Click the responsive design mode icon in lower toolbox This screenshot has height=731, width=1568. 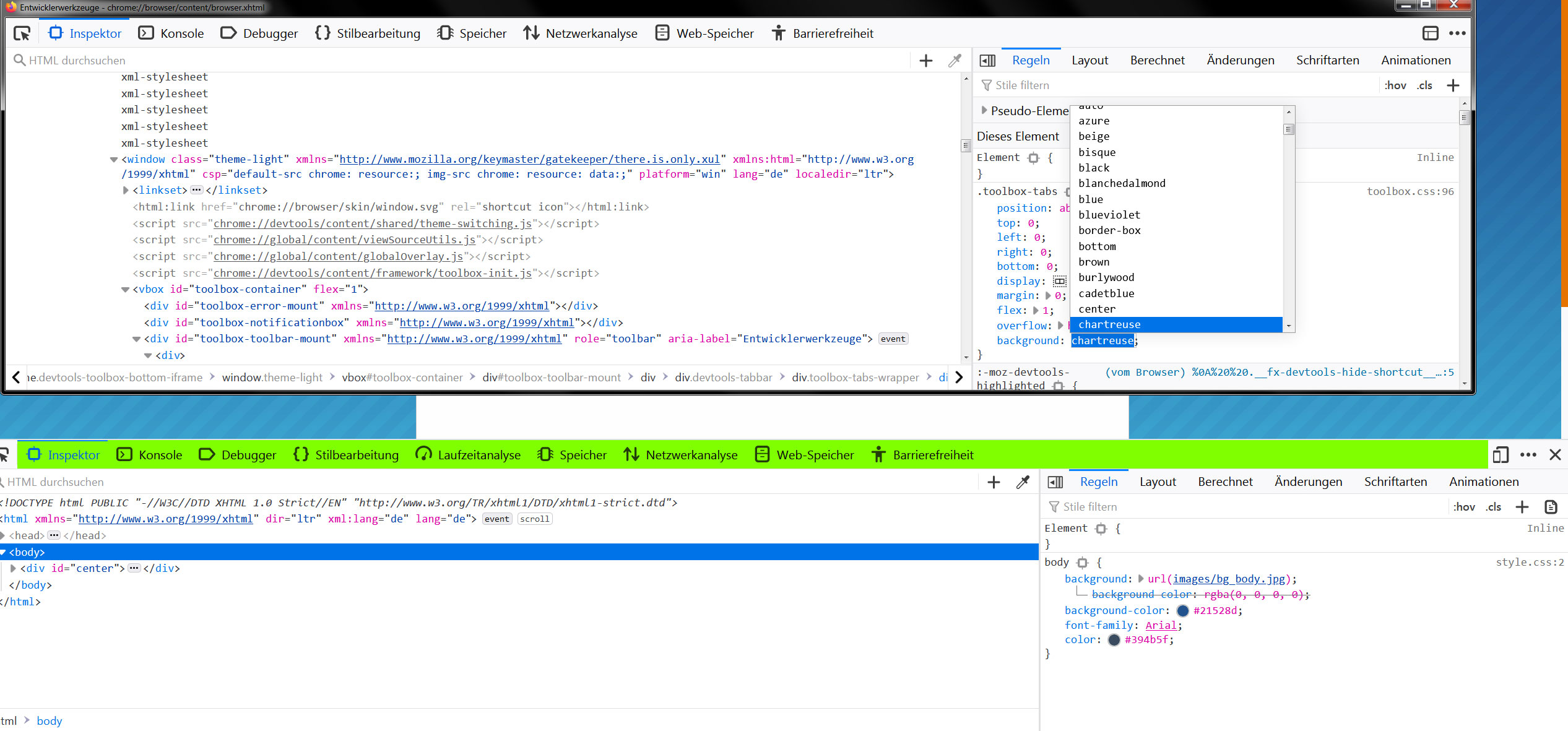tap(1501, 455)
